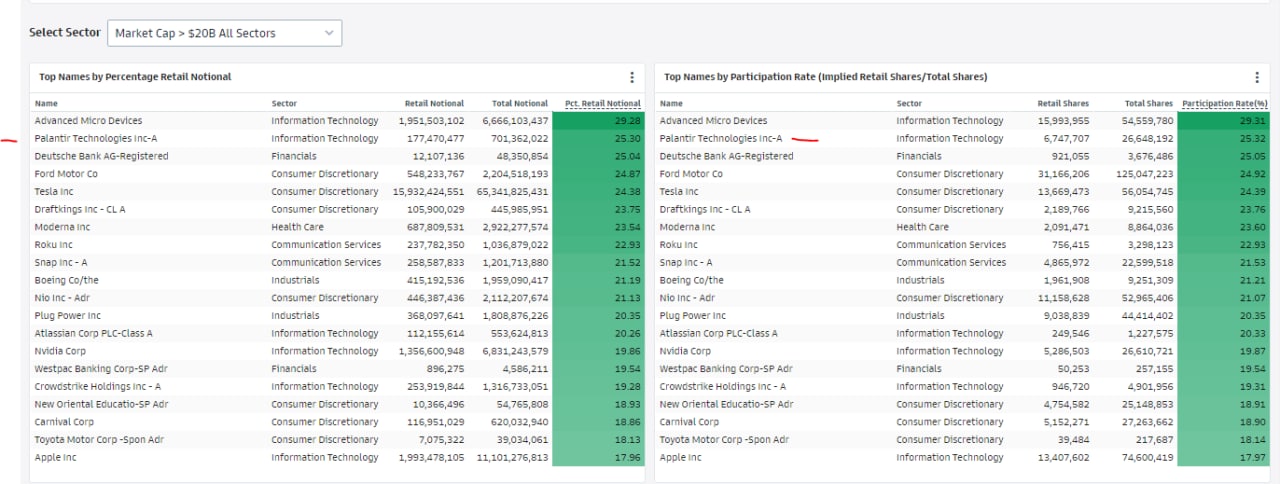The image size is (1280, 484).
Task: Select Apple Inc in right table
Action: 681,457
